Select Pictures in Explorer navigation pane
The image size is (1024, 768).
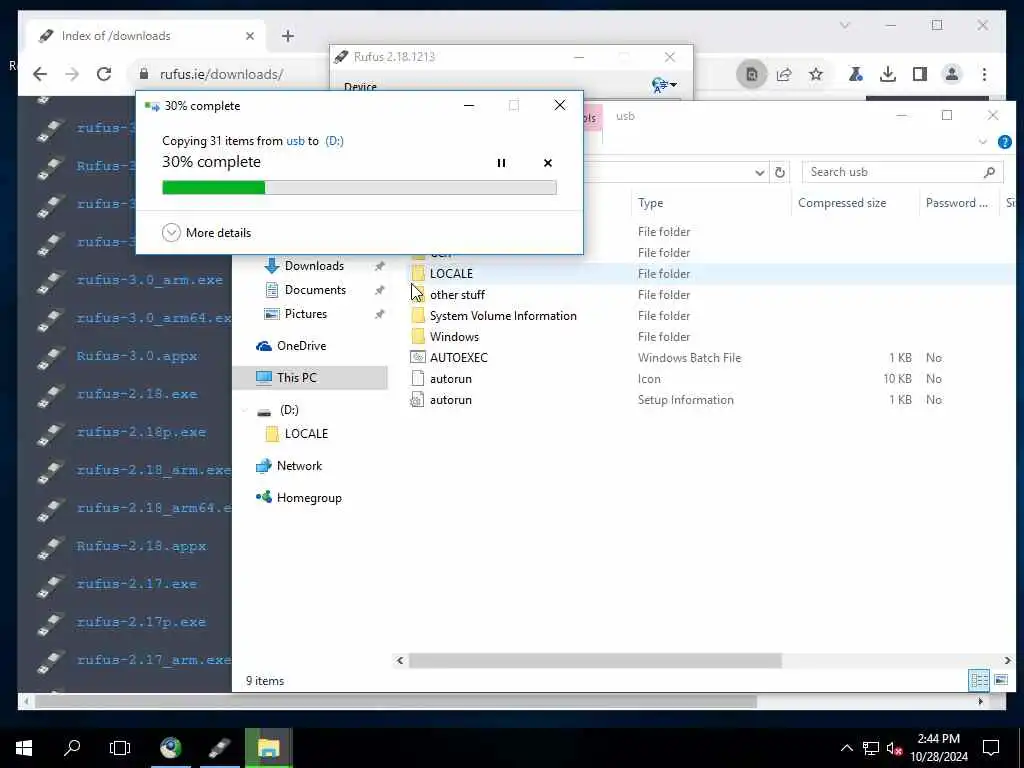[305, 314]
